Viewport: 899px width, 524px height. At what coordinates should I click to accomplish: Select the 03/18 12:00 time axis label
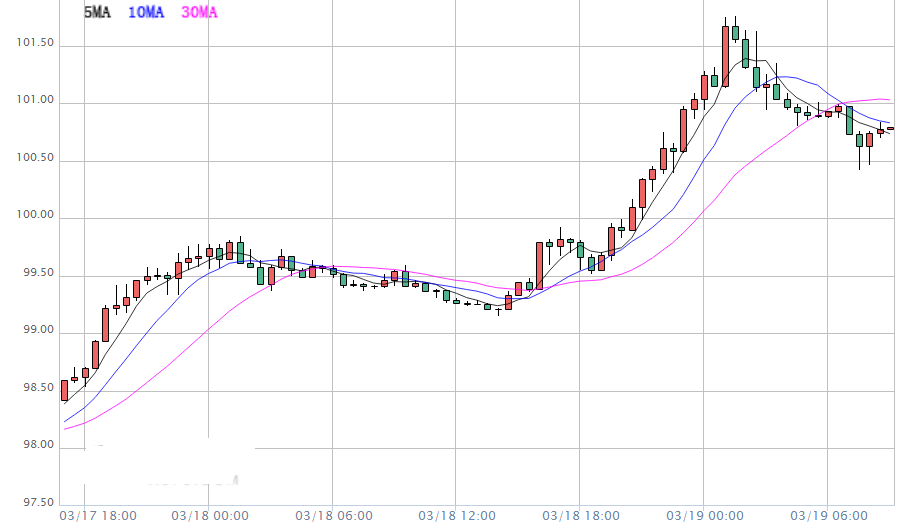pyautogui.click(x=455, y=515)
